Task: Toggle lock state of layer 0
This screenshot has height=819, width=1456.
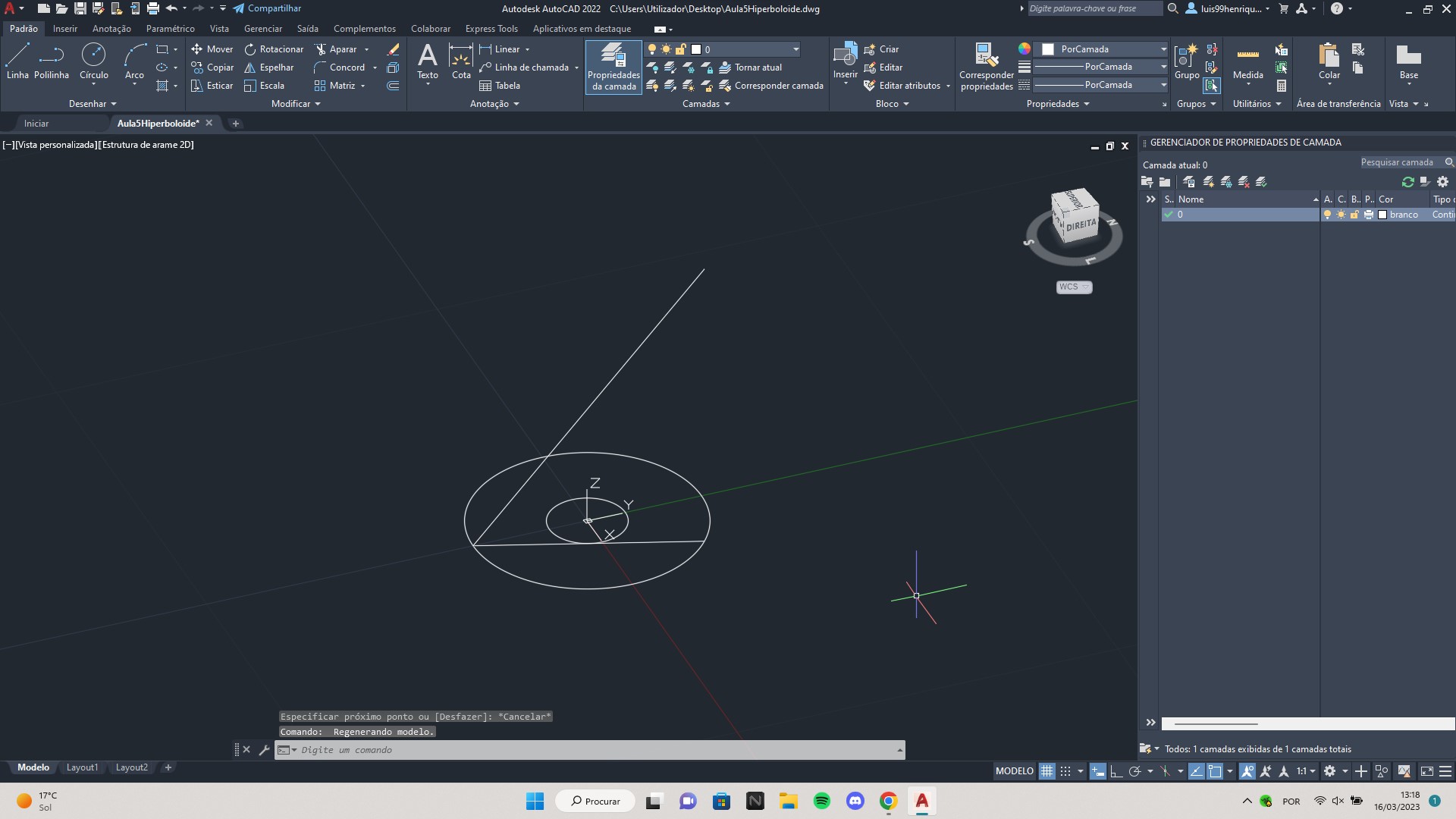Action: 1354,214
